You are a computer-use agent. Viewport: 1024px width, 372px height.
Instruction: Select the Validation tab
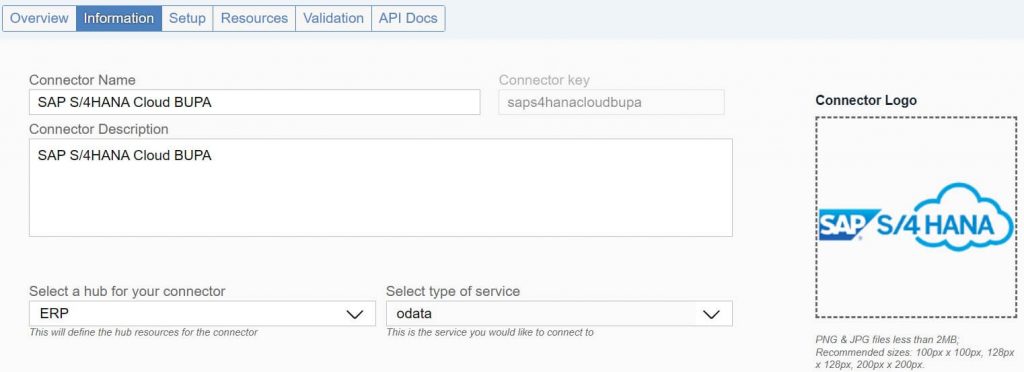[x=333, y=18]
